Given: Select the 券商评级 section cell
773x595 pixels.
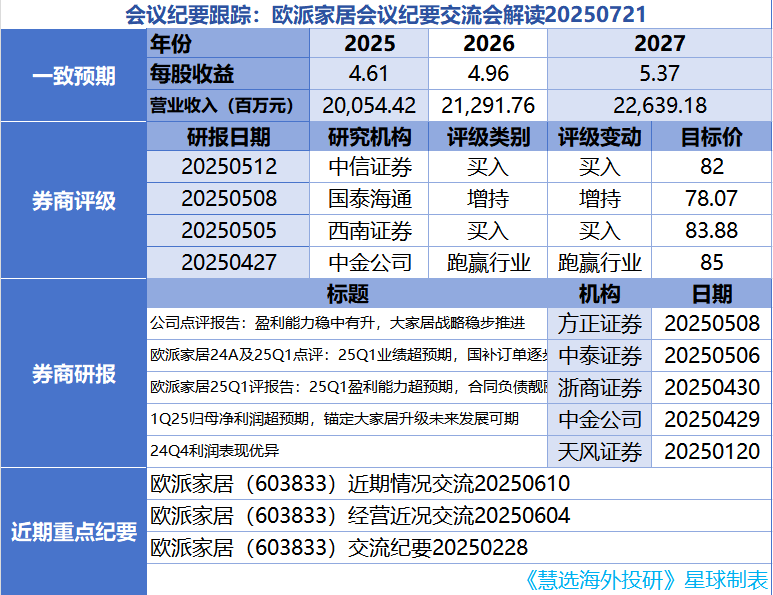Looking at the screenshot, I should 74,200.
